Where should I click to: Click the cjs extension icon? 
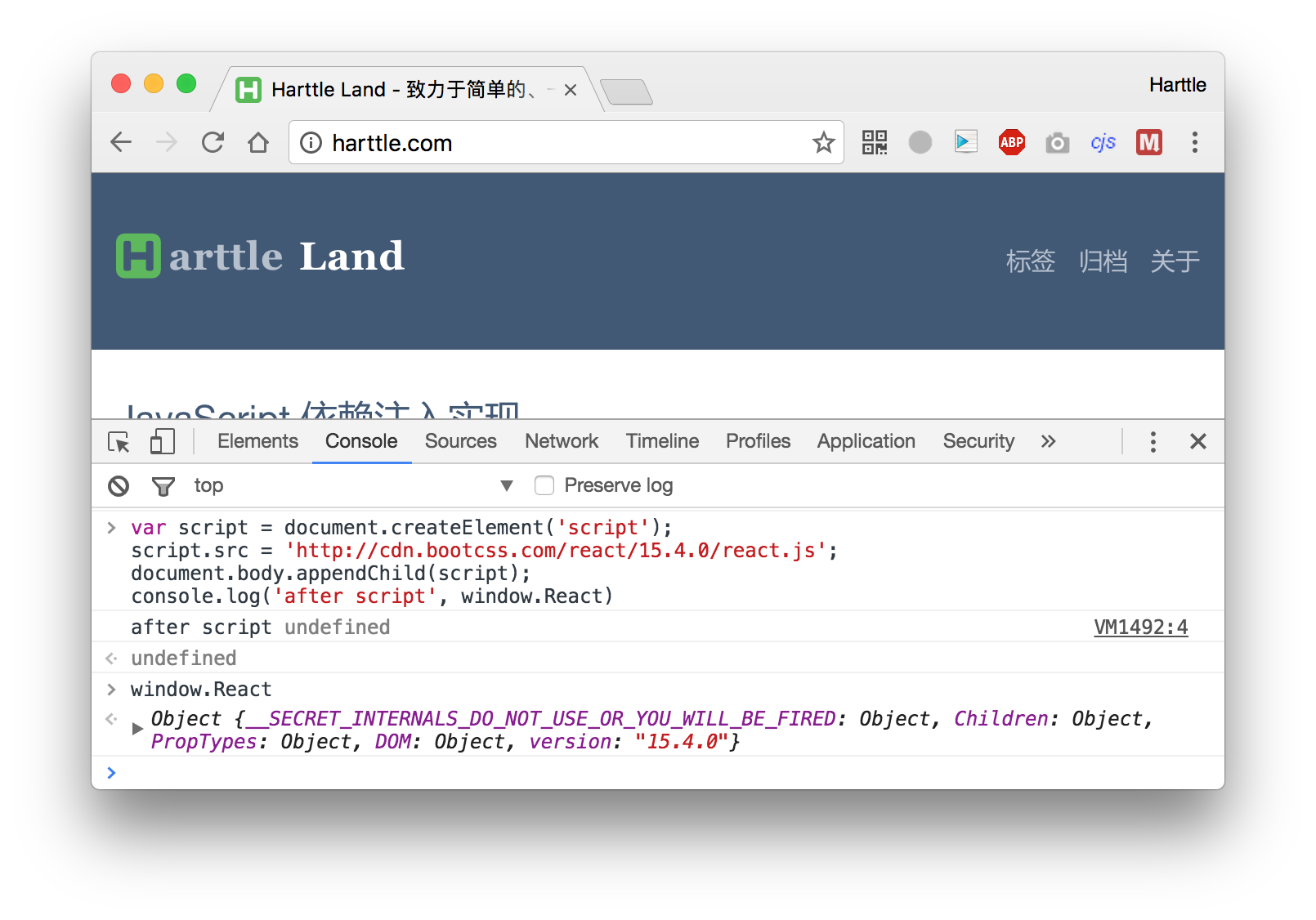click(1103, 142)
